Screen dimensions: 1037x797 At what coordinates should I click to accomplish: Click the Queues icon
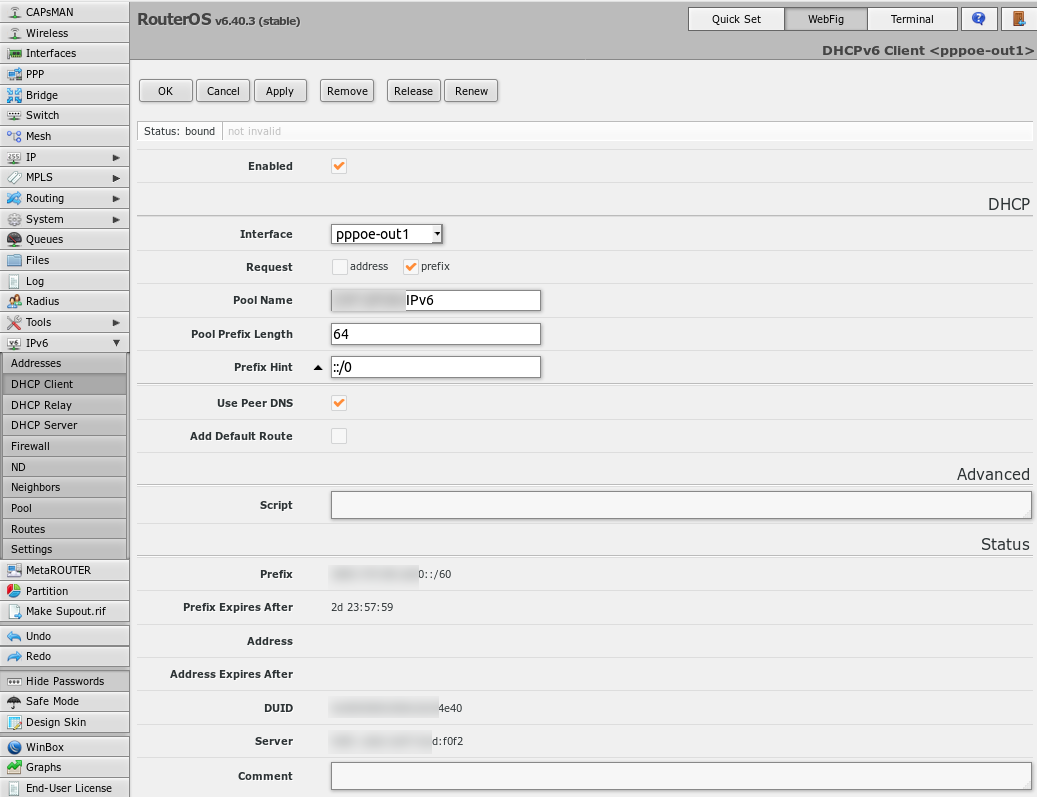click(x=14, y=239)
